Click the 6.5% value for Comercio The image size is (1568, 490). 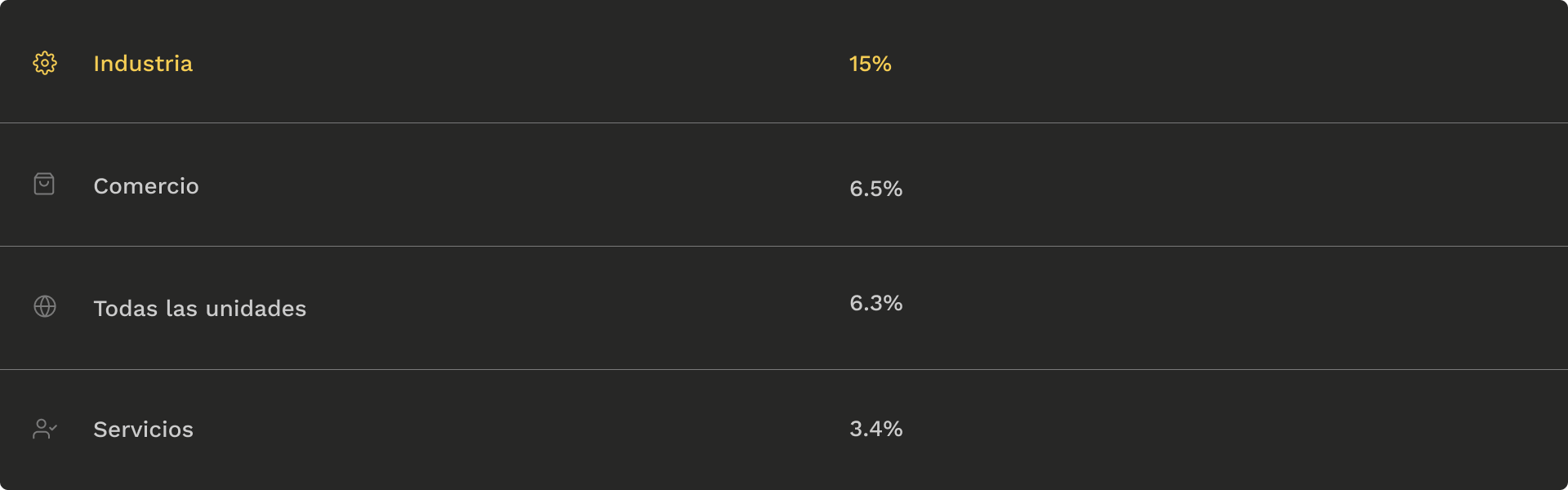[876, 189]
